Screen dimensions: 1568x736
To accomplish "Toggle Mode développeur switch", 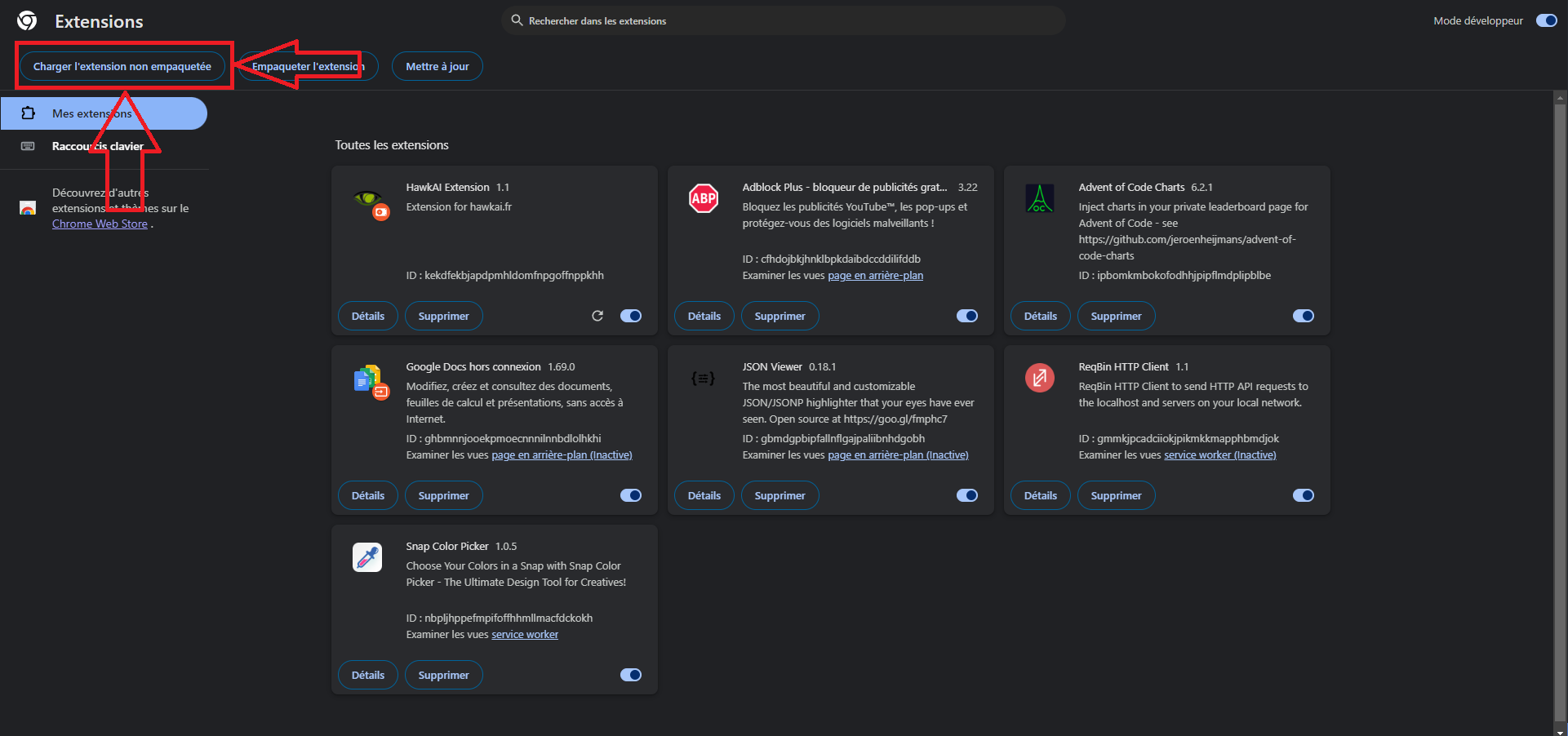I will [x=1546, y=20].
